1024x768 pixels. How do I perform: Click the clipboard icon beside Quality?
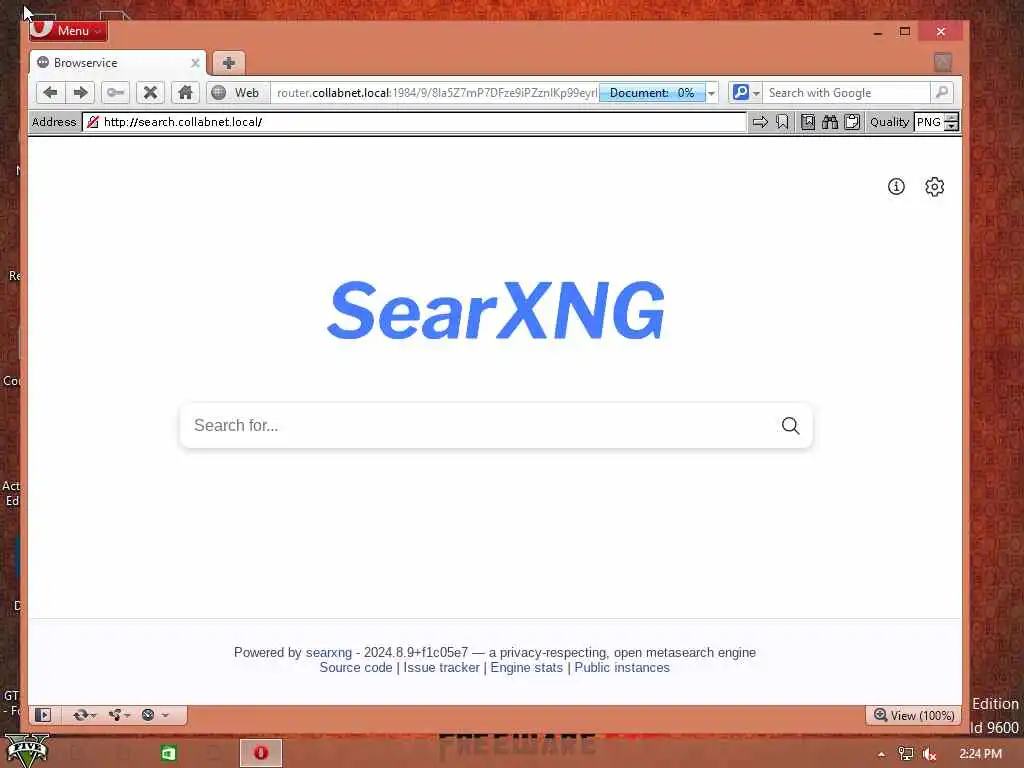point(852,122)
